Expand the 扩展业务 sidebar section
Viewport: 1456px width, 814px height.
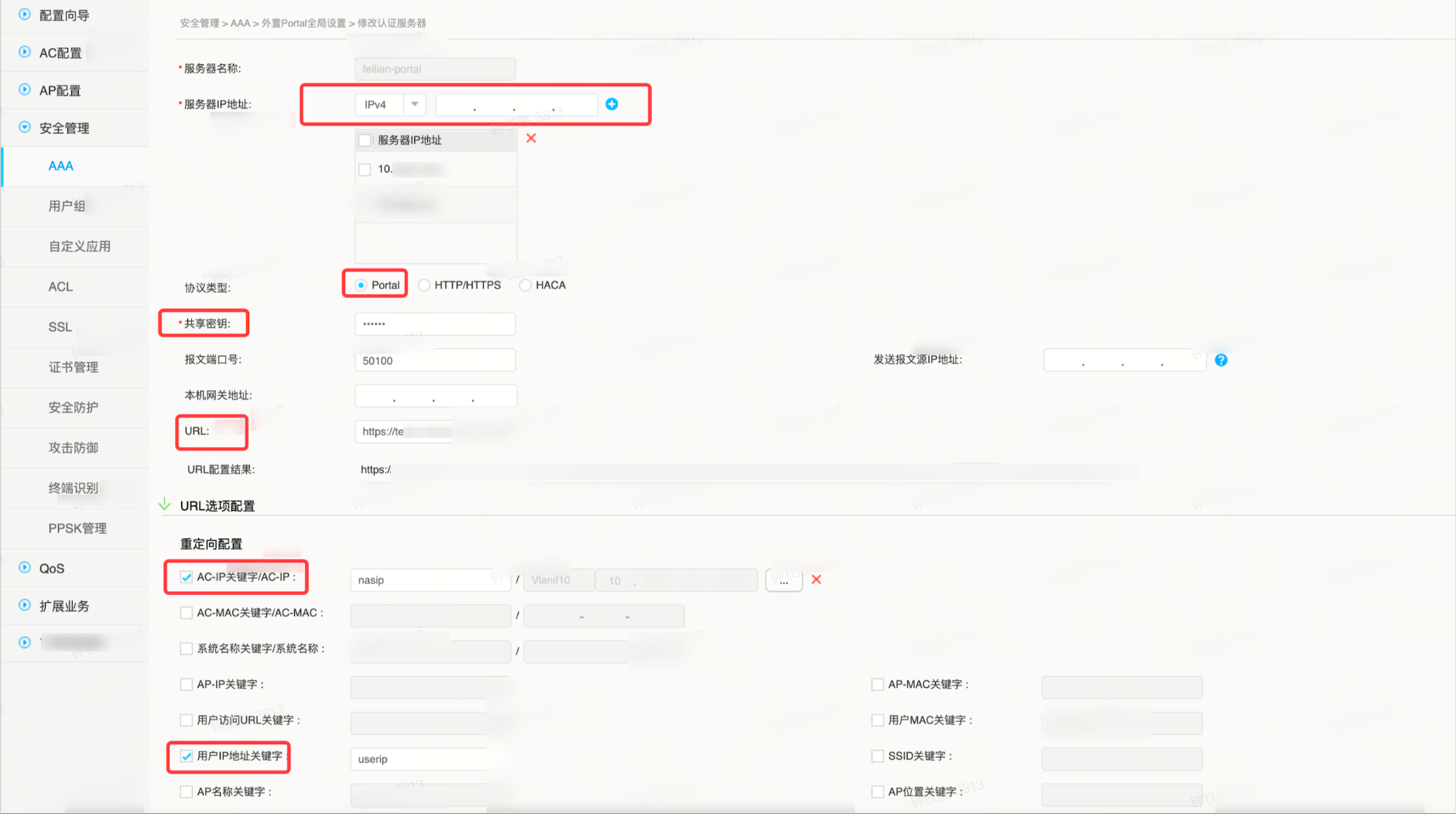(x=25, y=605)
